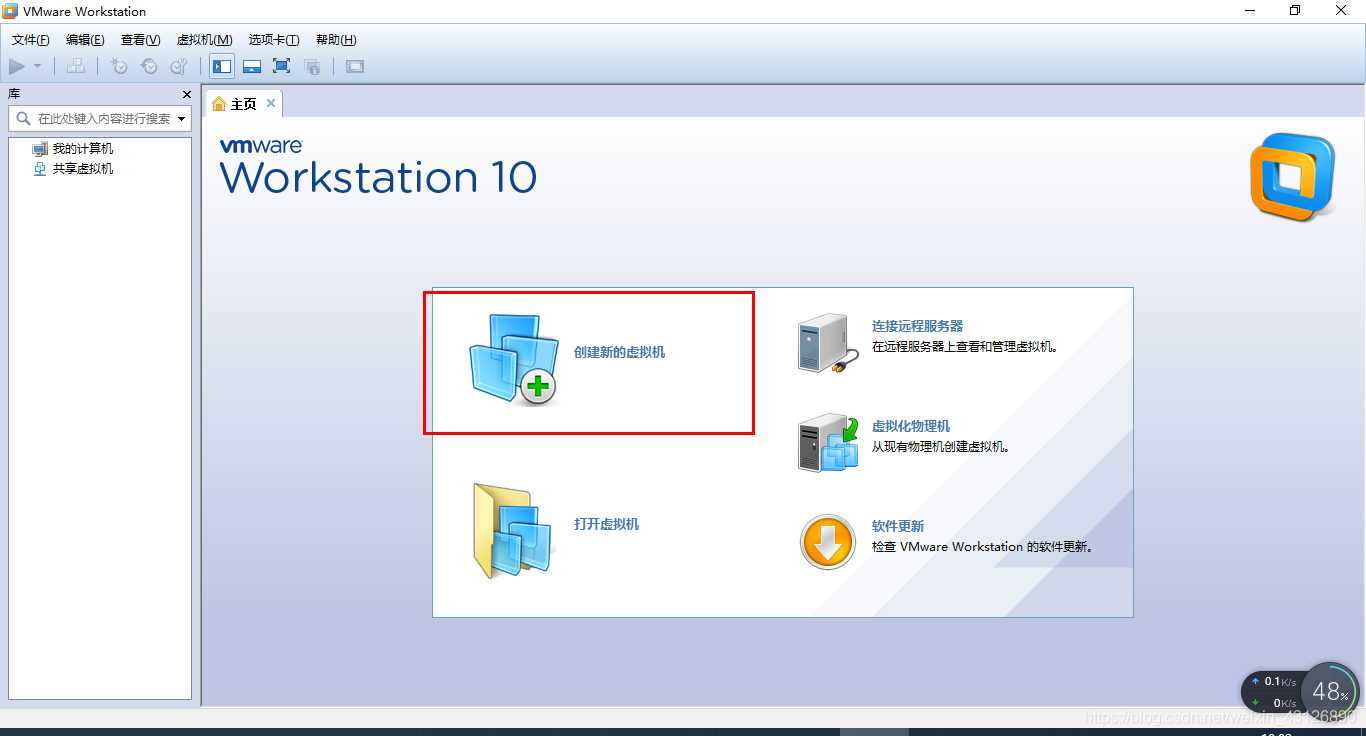Viewport: 1366px width, 736px height.
Task: Expand the library search filter dropdown
Action: (x=182, y=118)
